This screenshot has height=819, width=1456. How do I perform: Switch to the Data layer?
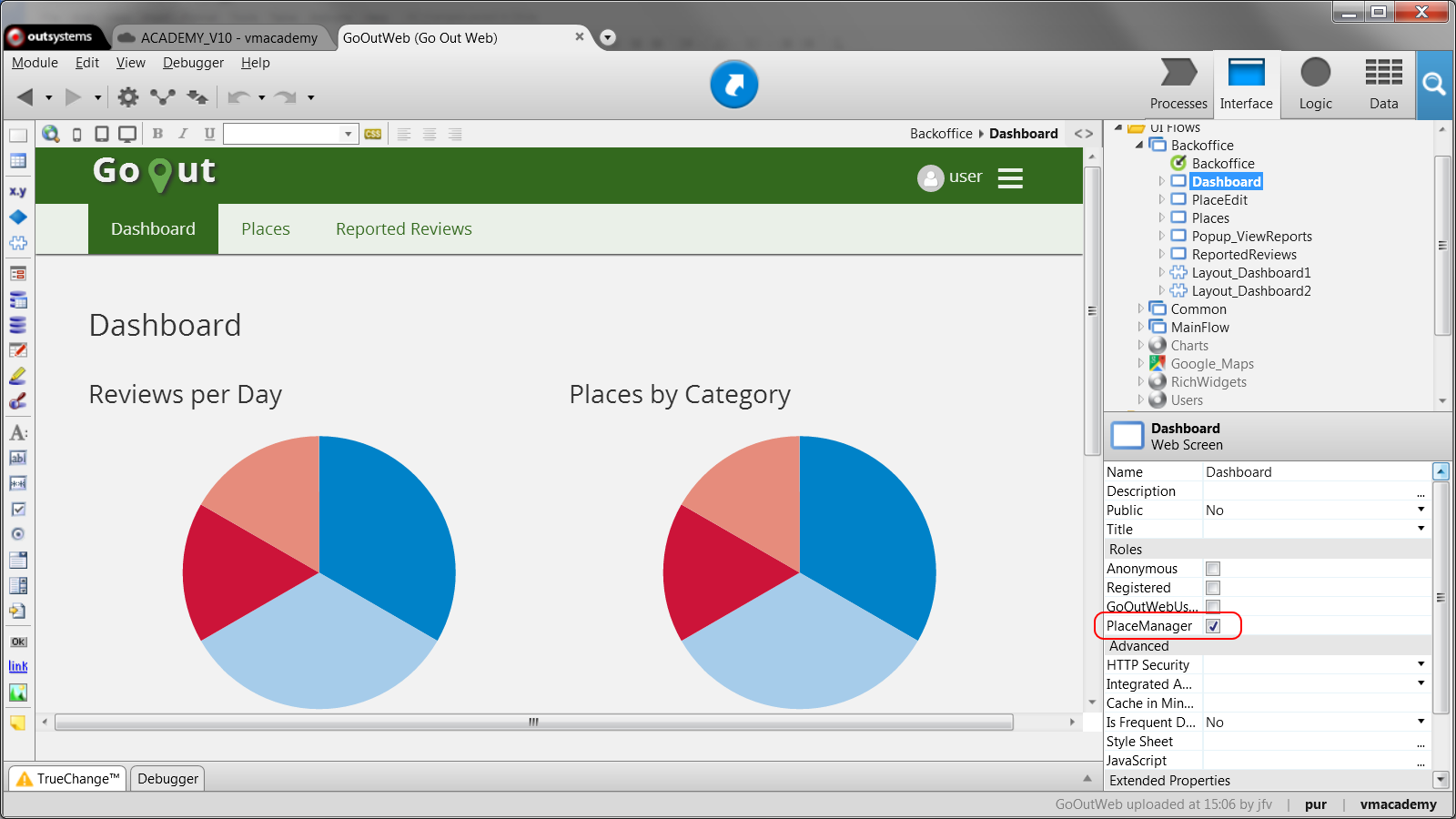(1383, 85)
